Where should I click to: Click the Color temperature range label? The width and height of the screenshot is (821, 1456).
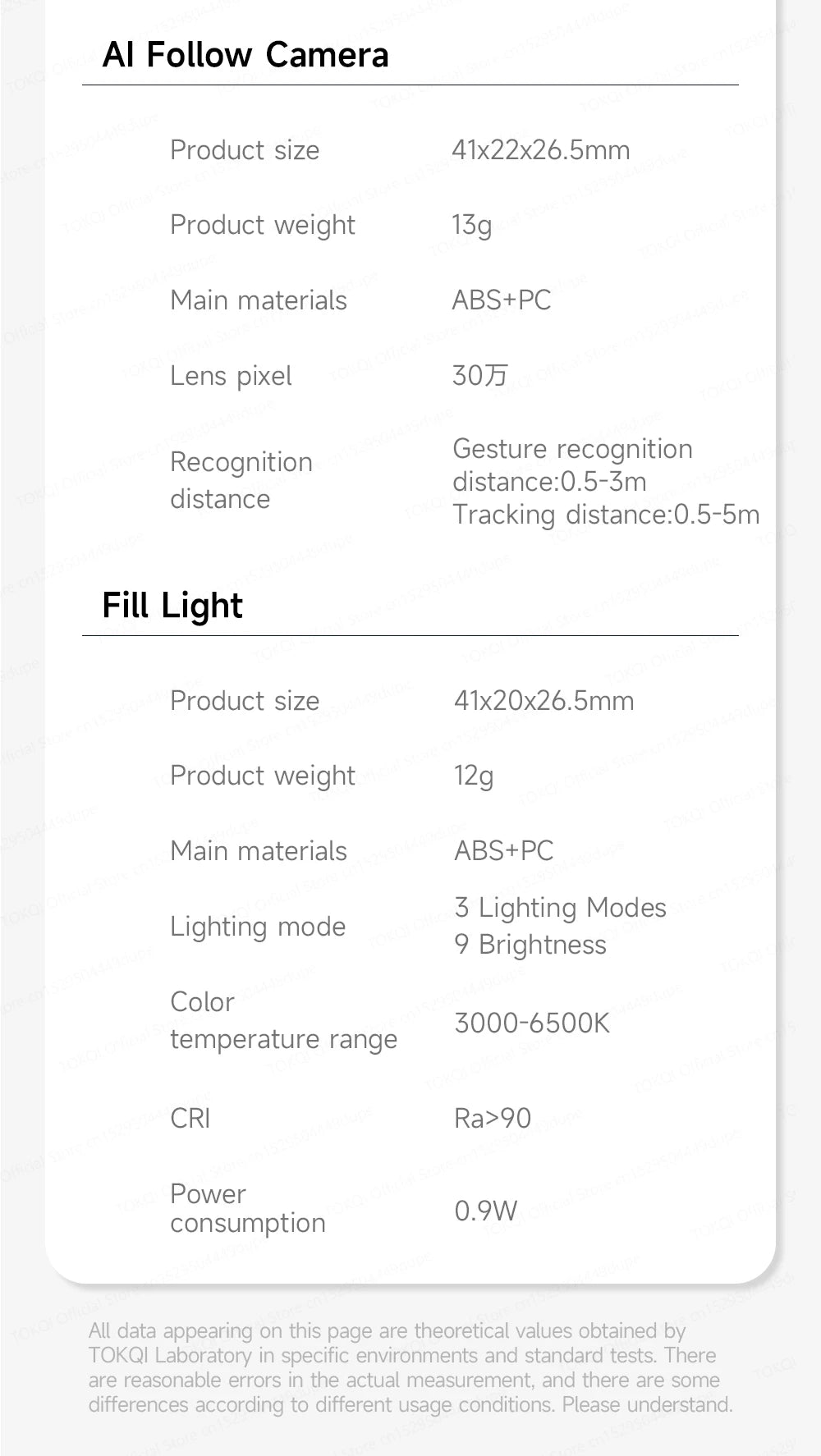coord(283,1020)
